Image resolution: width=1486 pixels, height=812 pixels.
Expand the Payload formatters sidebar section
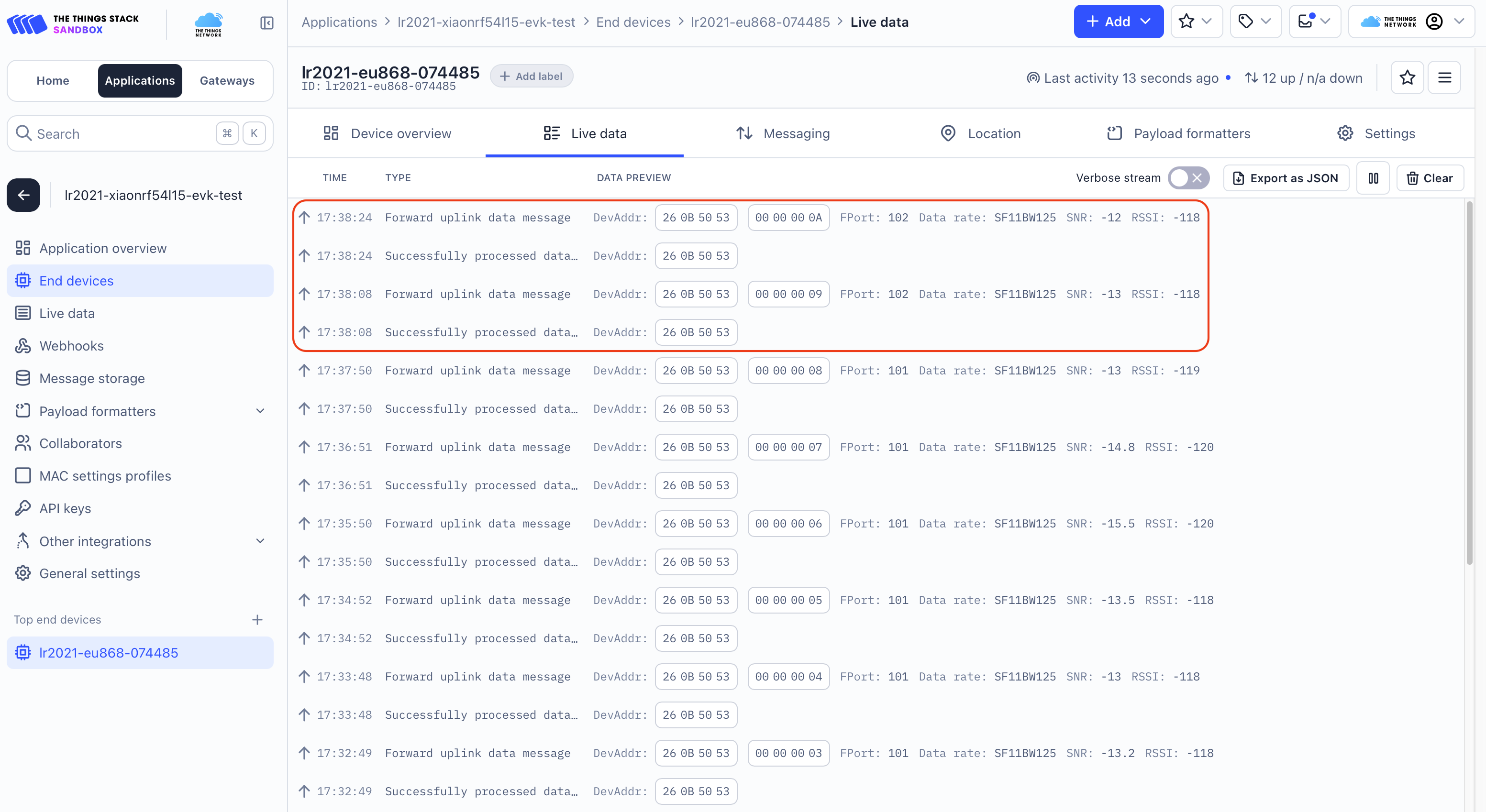(x=260, y=411)
